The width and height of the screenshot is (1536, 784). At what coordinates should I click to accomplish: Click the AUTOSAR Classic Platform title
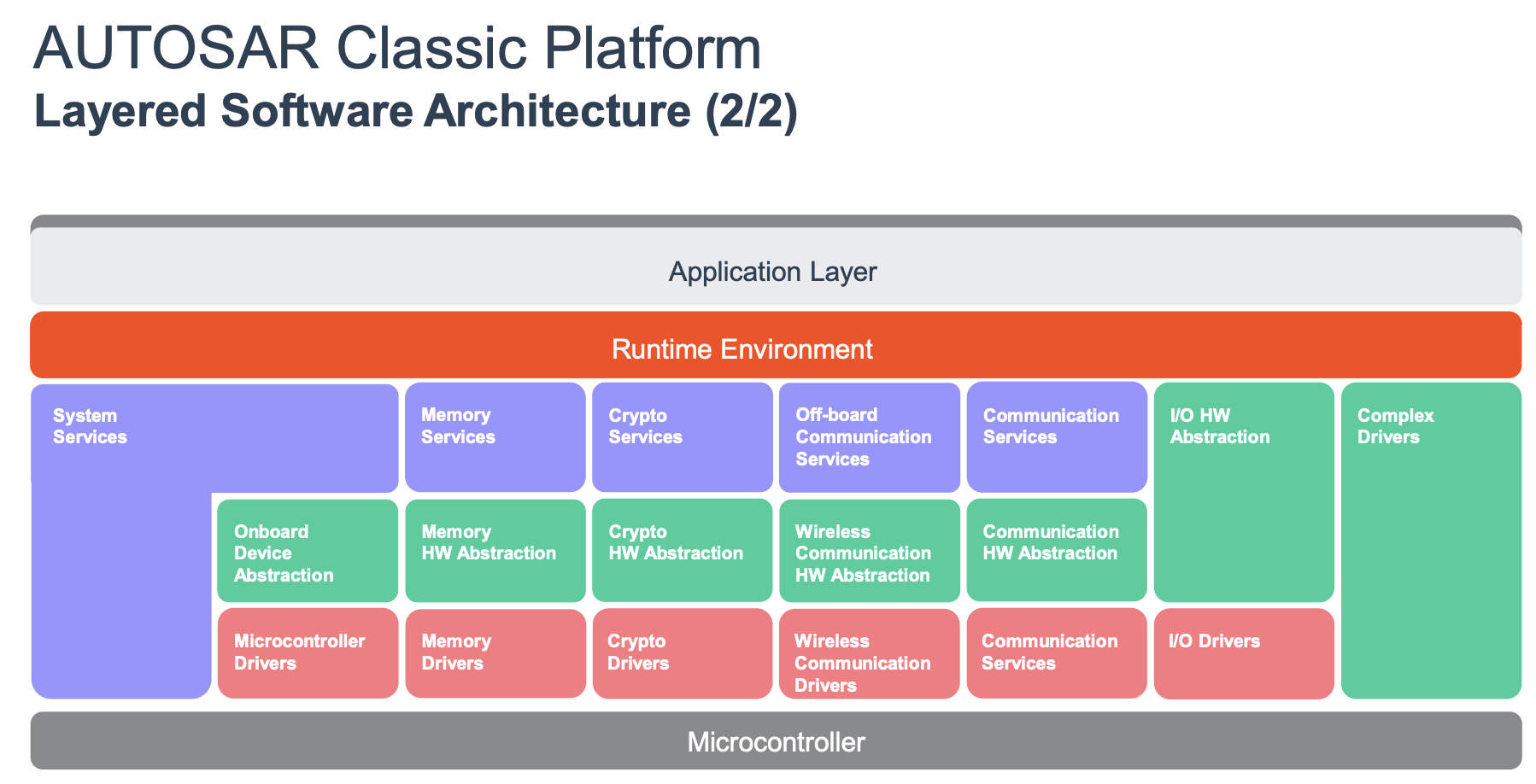(x=397, y=48)
